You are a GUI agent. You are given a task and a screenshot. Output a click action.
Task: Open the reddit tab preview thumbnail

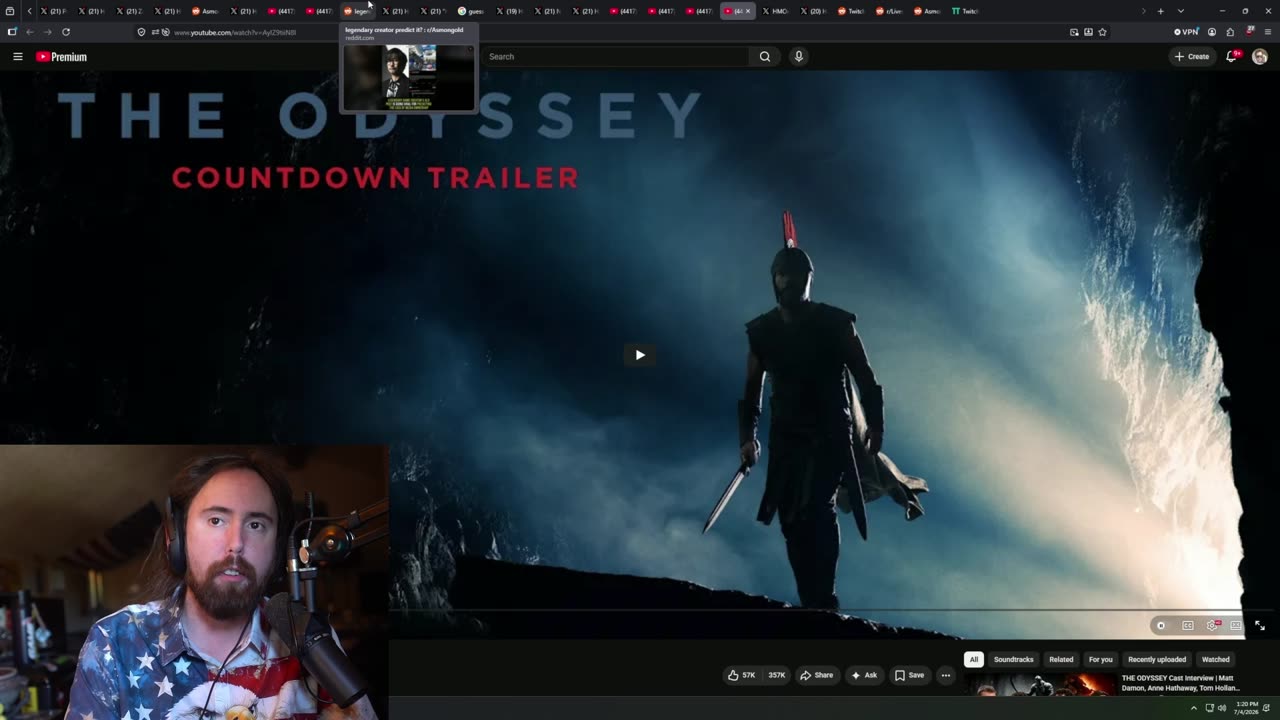409,77
